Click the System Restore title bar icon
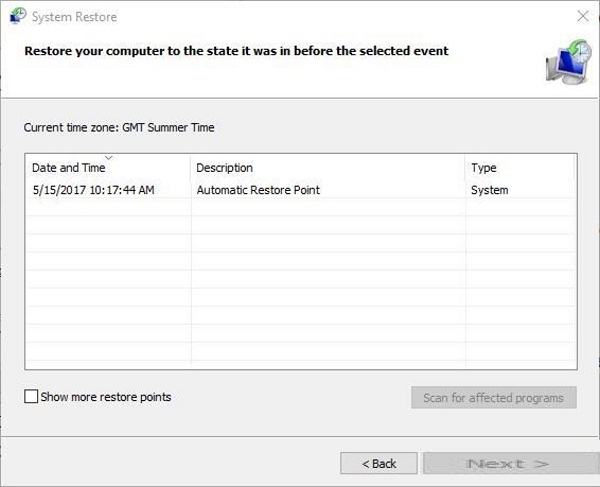The image size is (600, 487). 17,16
